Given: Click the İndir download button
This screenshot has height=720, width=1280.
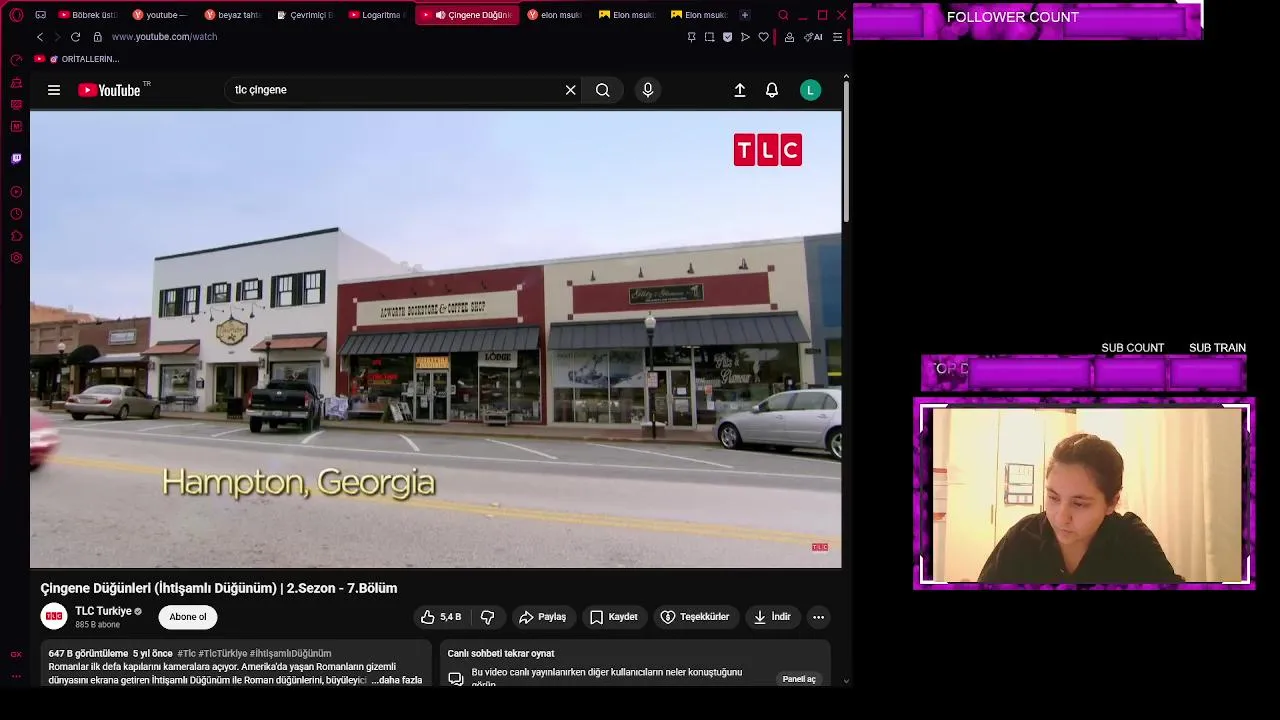Looking at the screenshot, I should (x=772, y=617).
